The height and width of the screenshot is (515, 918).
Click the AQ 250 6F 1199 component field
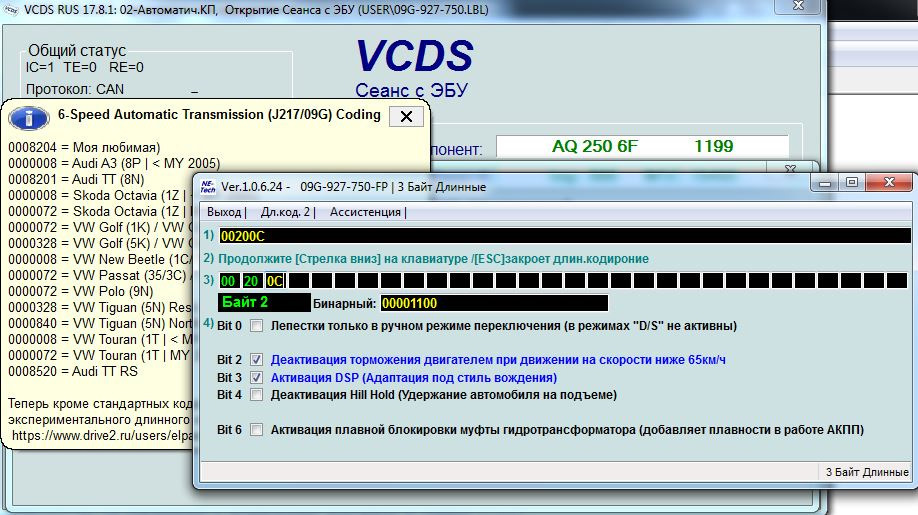642,146
